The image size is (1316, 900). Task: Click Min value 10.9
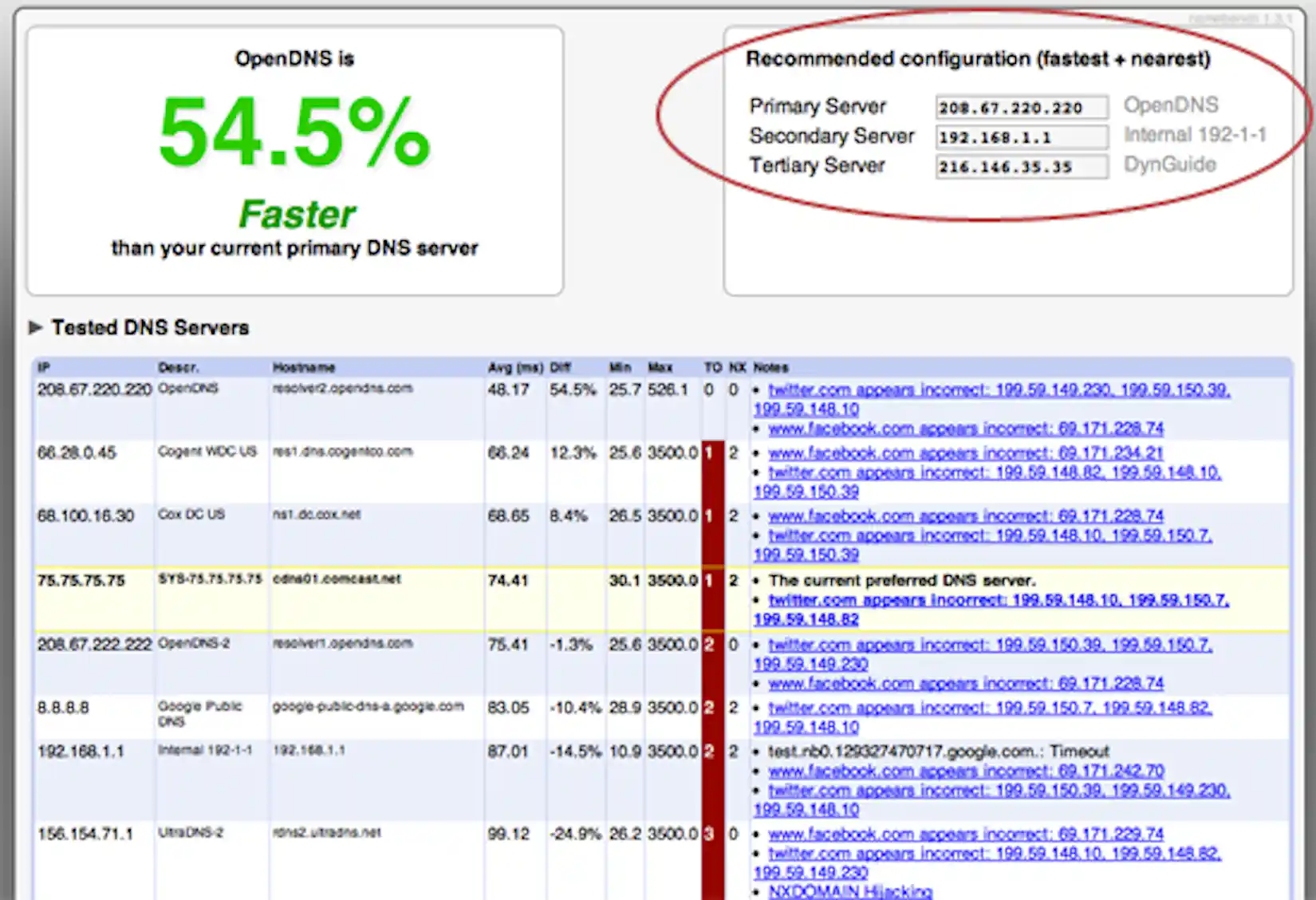[x=625, y=751]
